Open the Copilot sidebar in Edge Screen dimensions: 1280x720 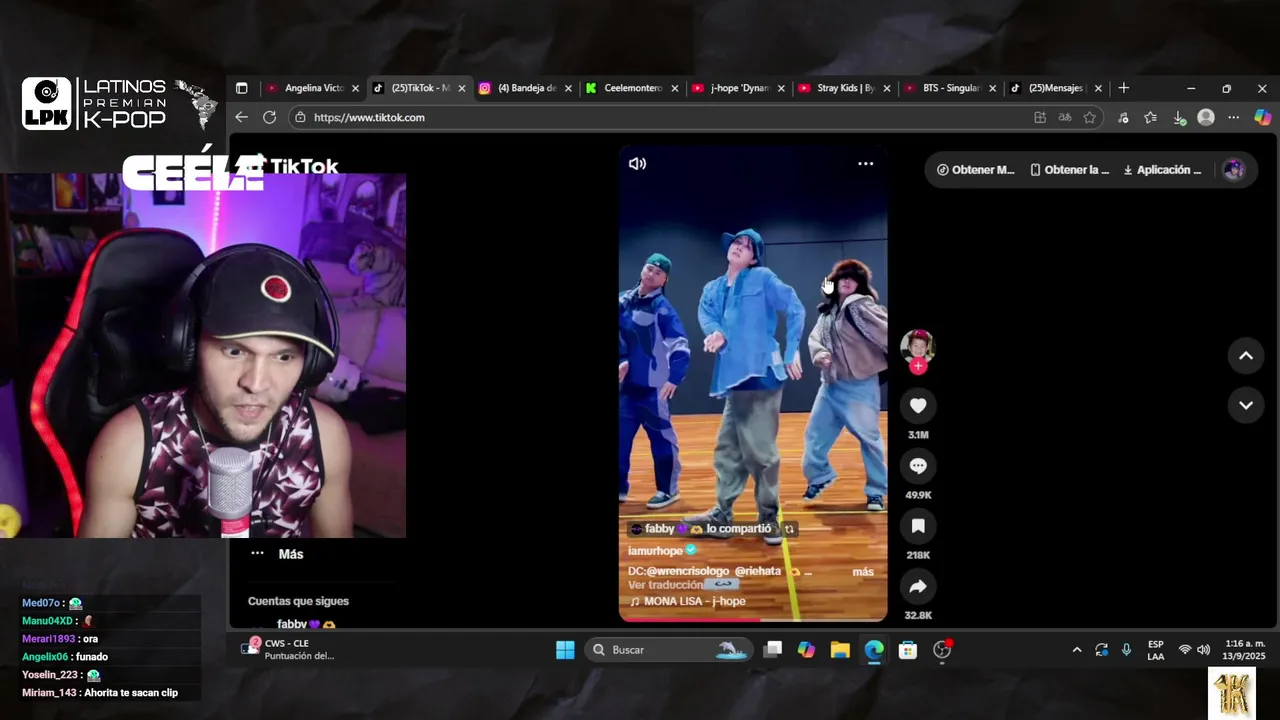[1262, 117]
